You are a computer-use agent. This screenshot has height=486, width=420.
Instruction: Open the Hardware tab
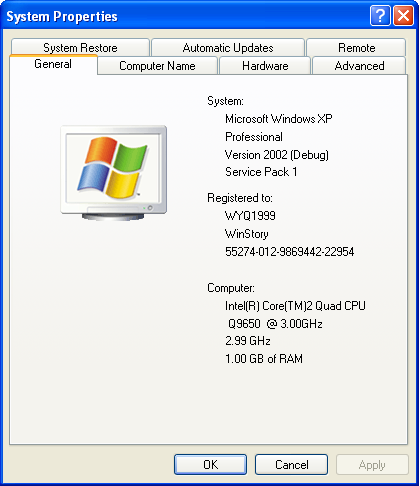(x=265, y=66)
